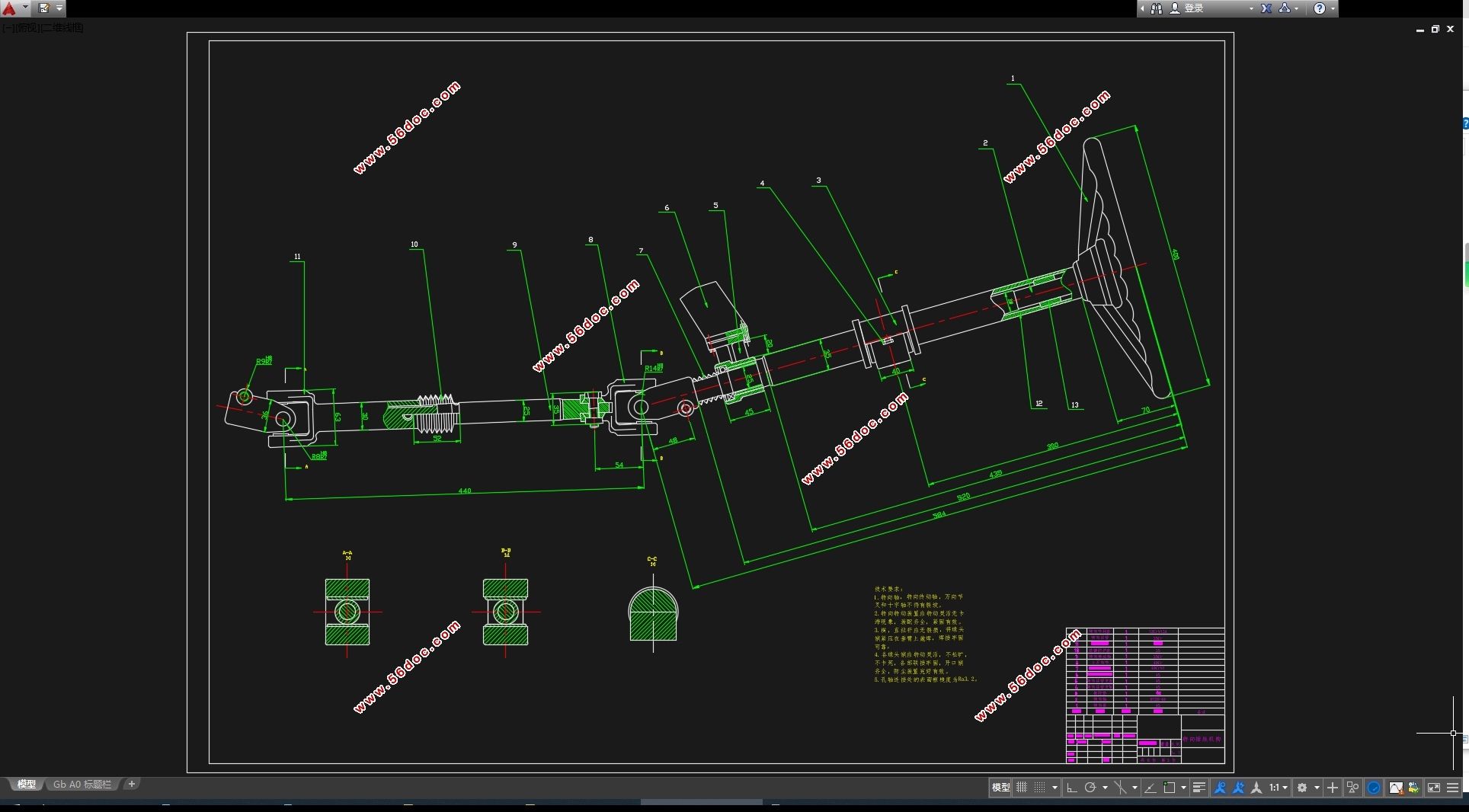Click the grey annotation scale icon
The height and width of the screenshot is (812, 1469).
1256,788
